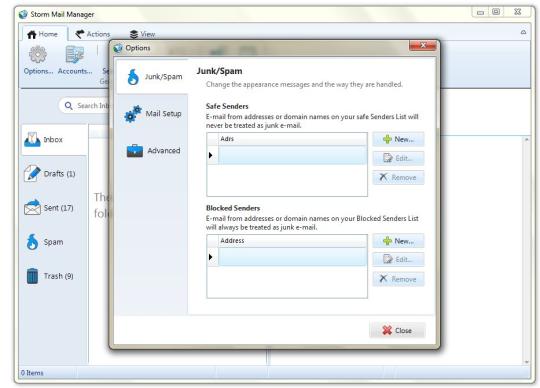
Task: Edit selected Safe Senders entry
Action: point(398,158)
